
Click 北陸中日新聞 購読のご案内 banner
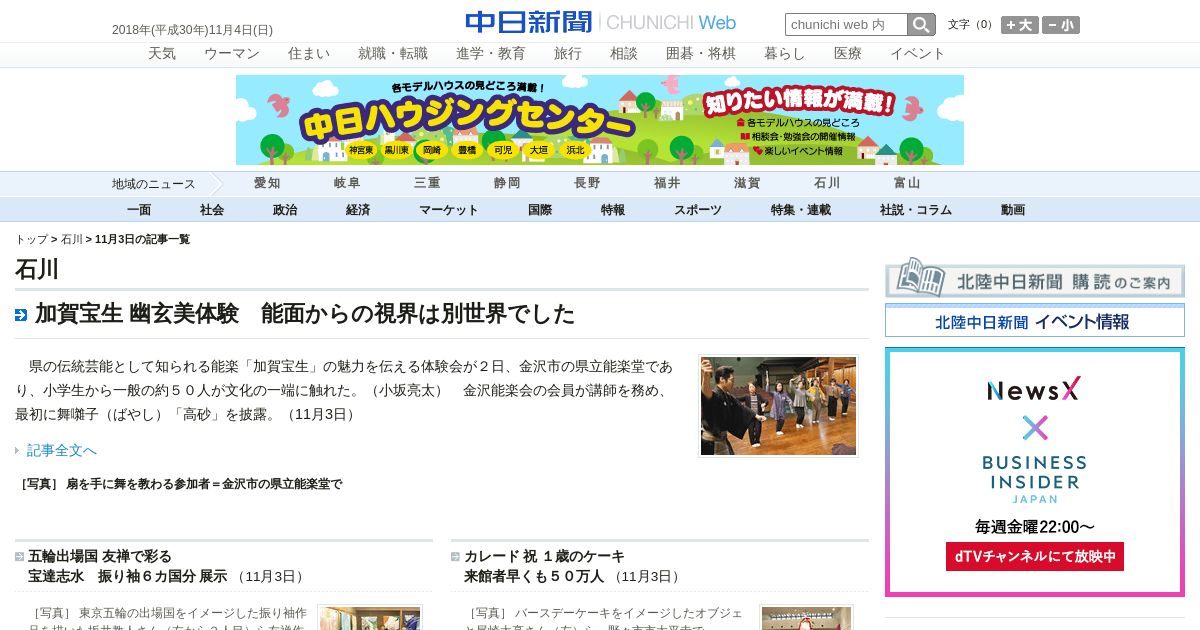1035,279
